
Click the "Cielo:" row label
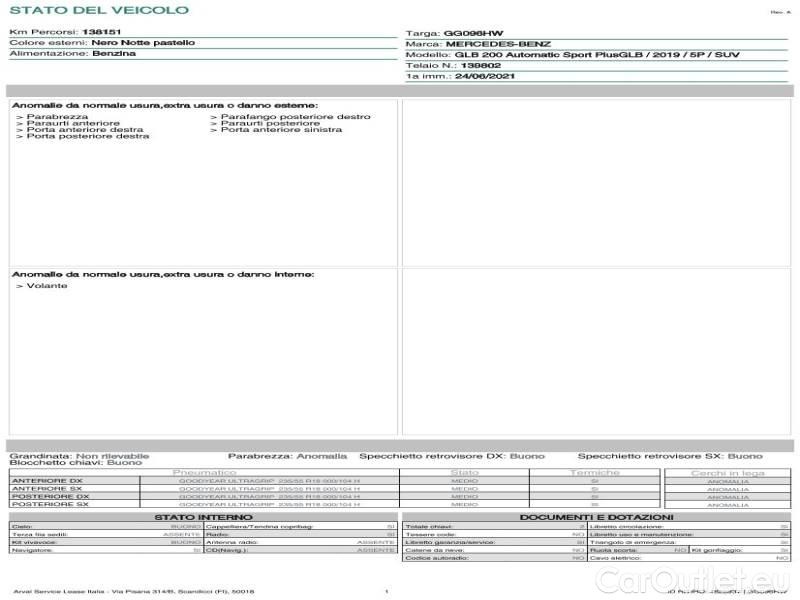tap(22, 527)
